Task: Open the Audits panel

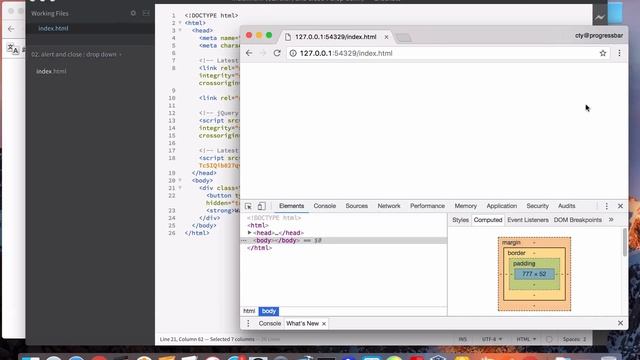Action: click(x=566, y=206)
